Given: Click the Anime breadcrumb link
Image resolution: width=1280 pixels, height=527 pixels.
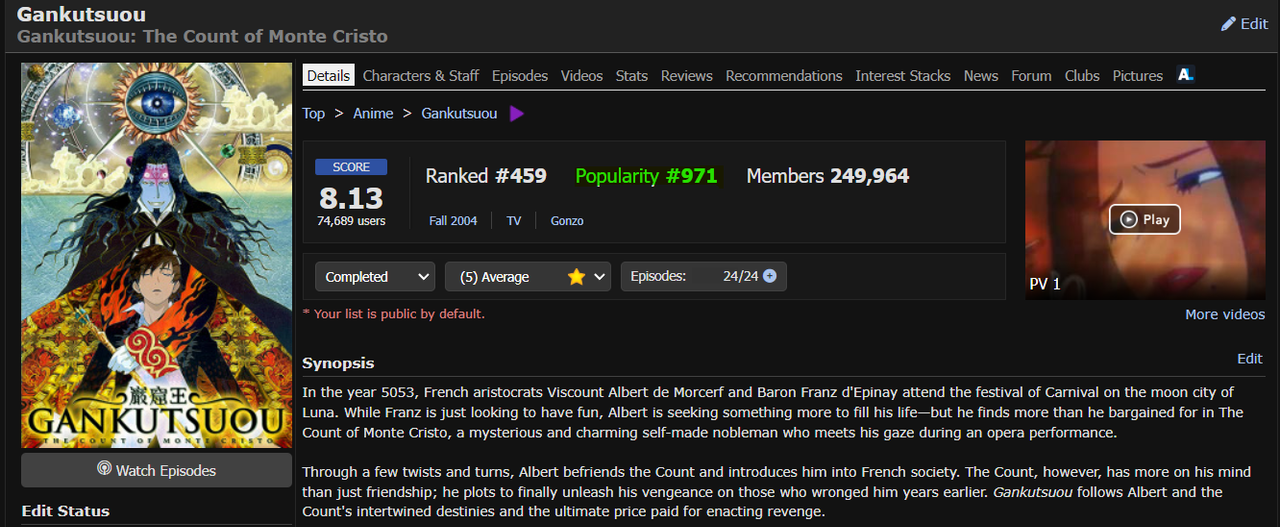Looking at the screenshot, I should click(373, 114).
